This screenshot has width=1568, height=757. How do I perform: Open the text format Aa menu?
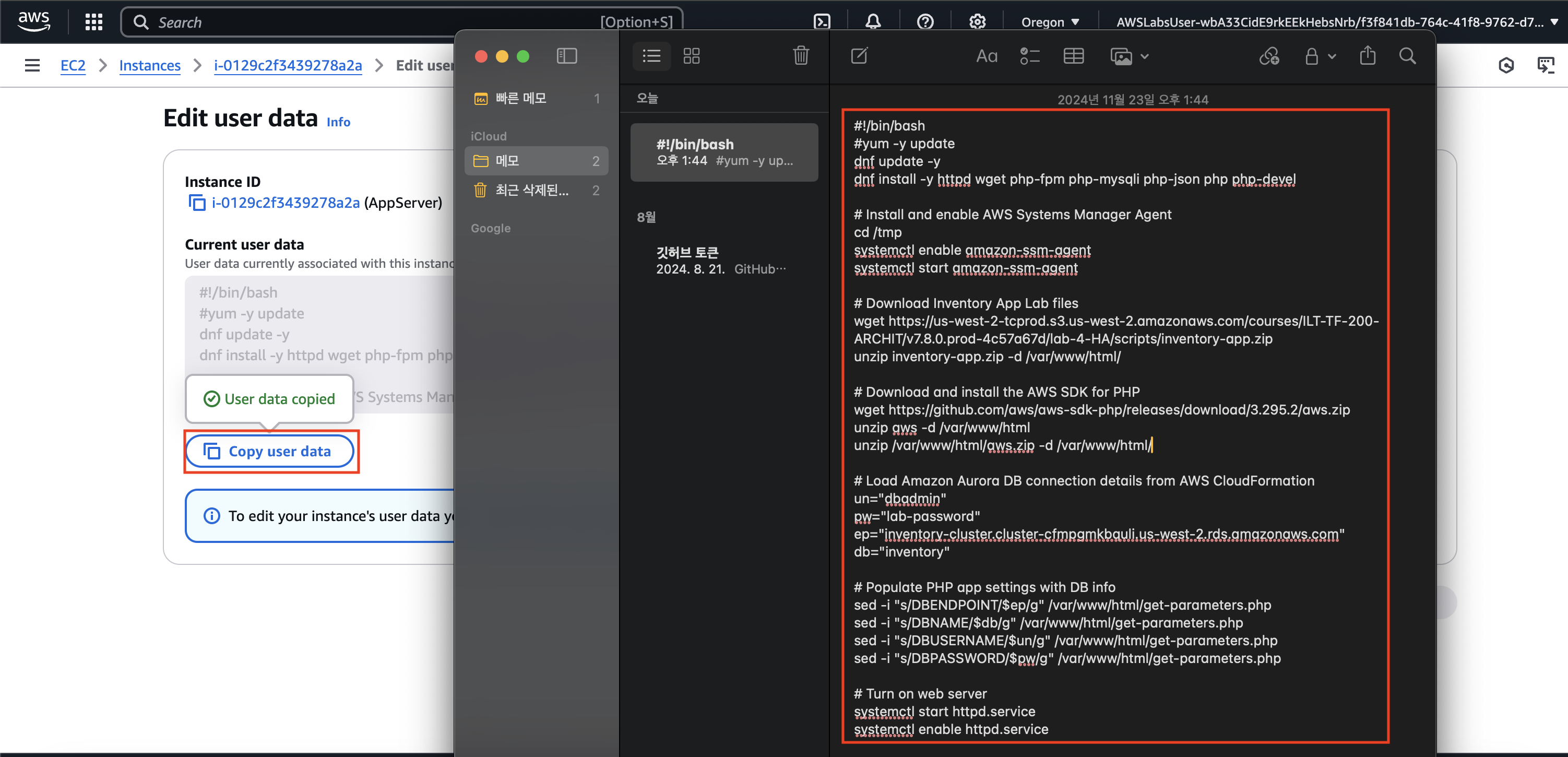click(986, 56)
